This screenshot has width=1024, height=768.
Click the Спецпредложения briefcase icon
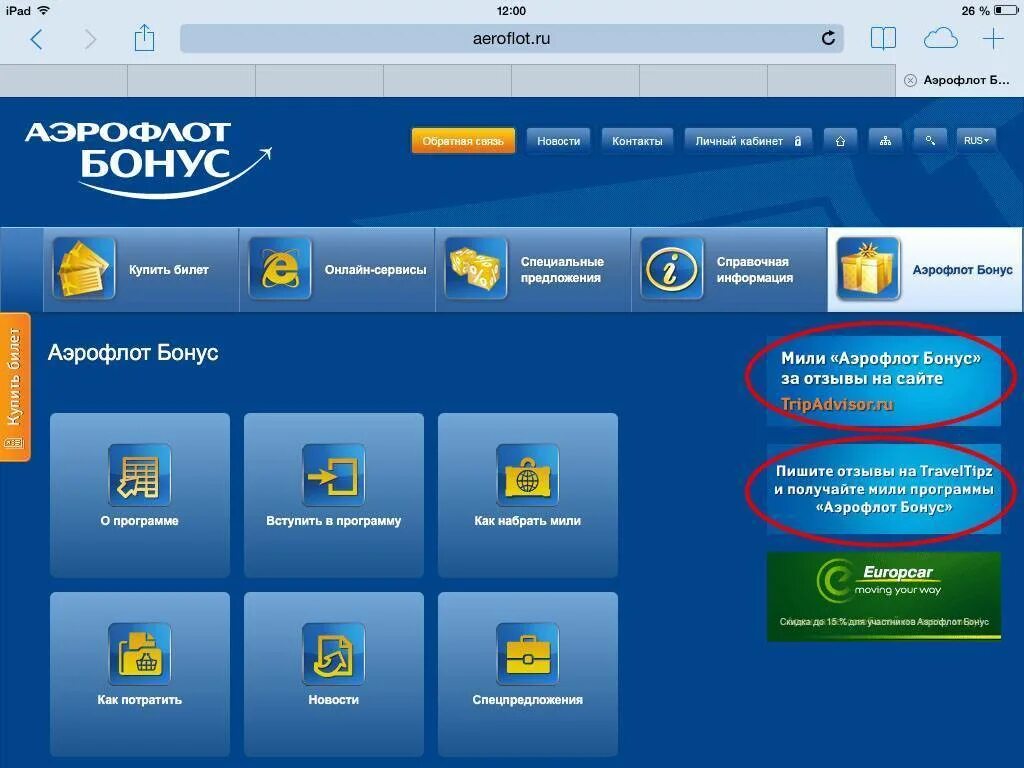tap(527, 654)
